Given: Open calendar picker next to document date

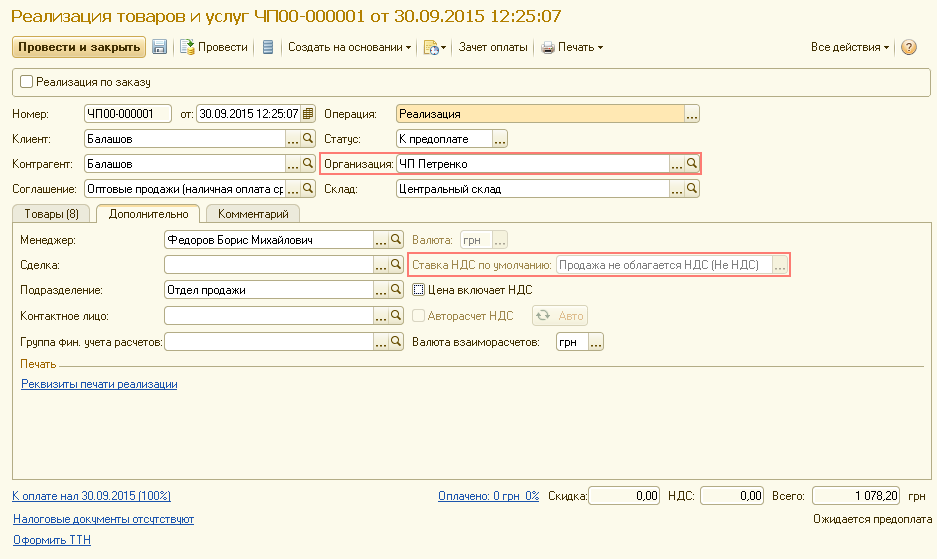Looking at the screenshot, I should (x=308, y=114).
